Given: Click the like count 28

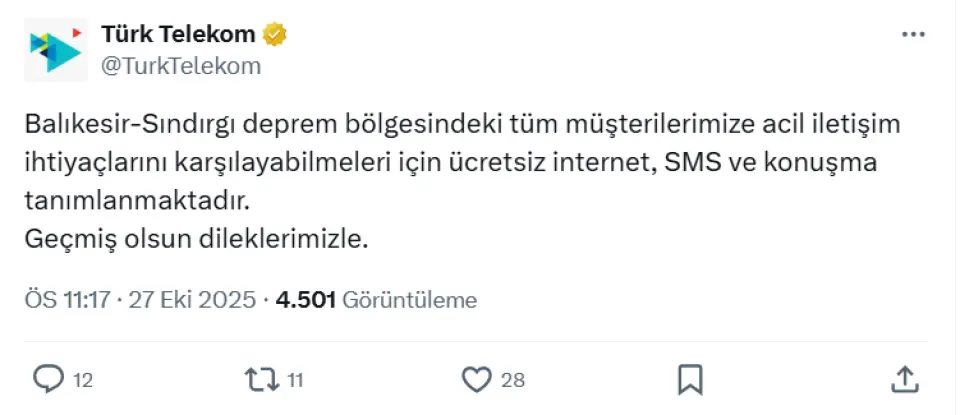Looking at the screenshot, I should [513, 380].
